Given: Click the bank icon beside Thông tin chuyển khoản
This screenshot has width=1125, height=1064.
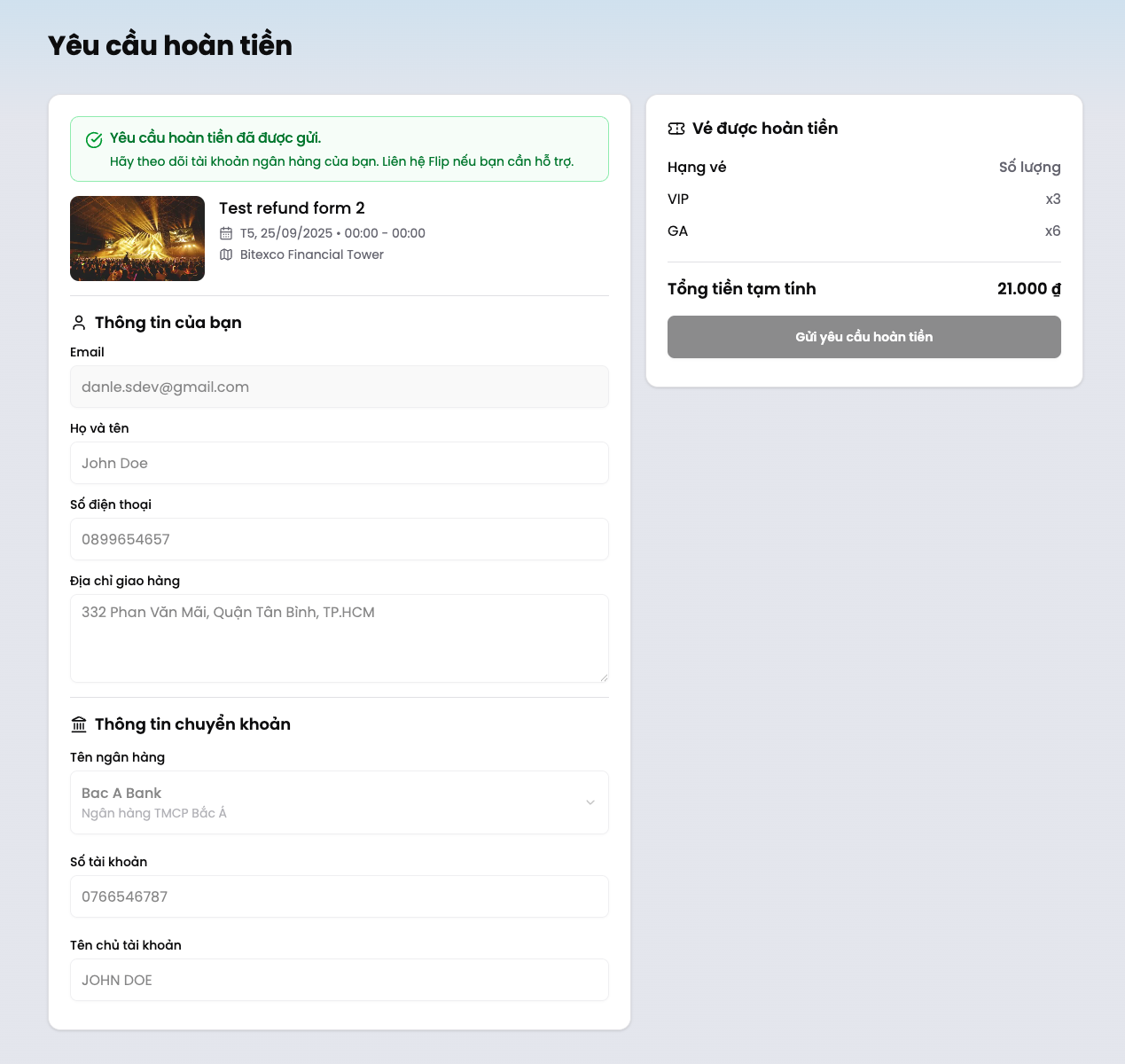Looking at the screenshot, I should (79, 724).
